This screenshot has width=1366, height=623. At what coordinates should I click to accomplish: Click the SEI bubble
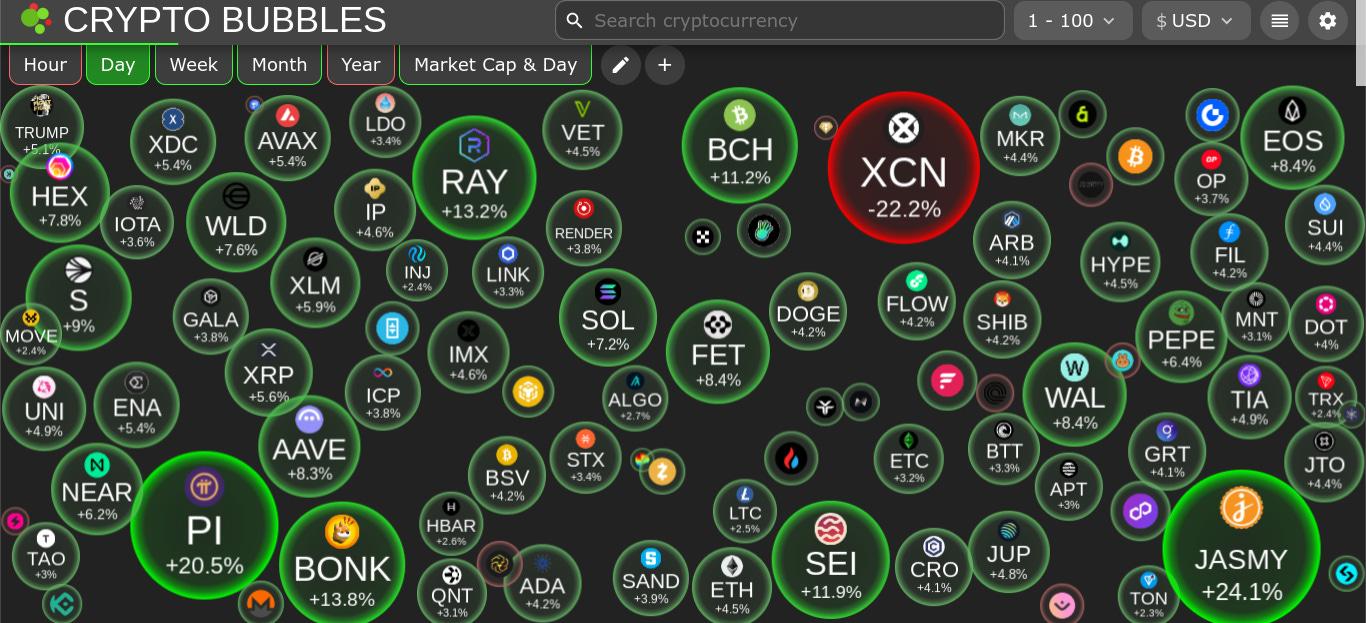click(830, 560)
